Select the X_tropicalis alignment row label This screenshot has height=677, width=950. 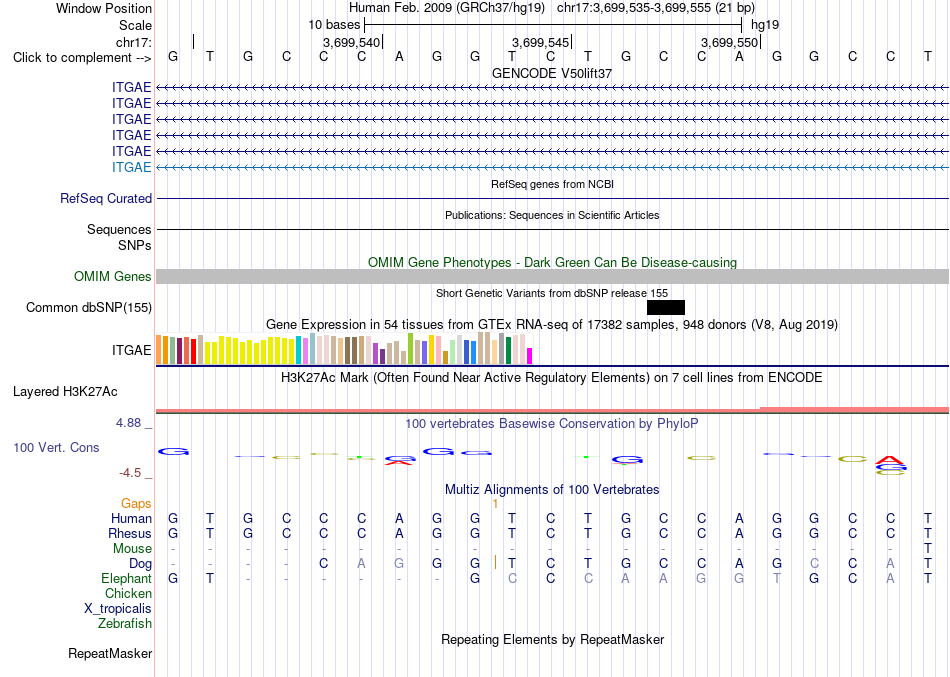(118, 609)
